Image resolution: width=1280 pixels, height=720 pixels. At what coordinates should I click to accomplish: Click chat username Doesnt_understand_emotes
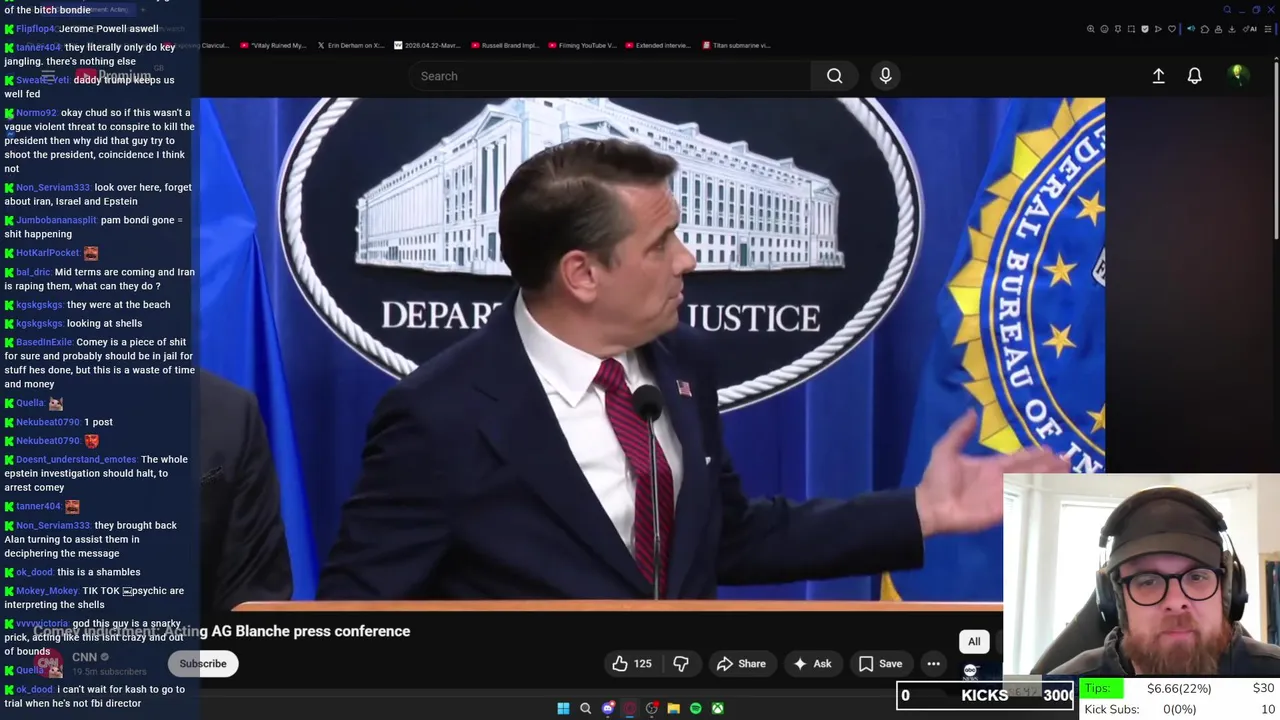click(76, 460)
